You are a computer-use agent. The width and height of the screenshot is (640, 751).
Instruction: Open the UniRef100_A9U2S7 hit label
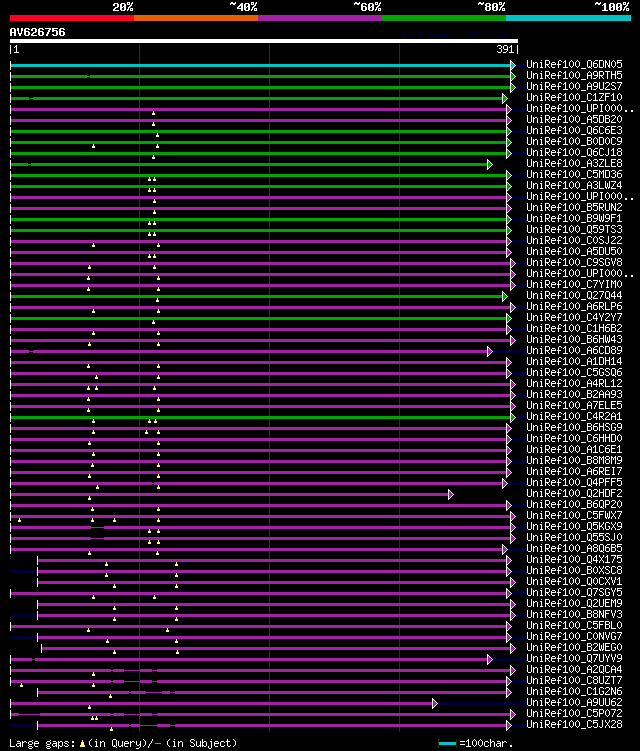[574, 86]
